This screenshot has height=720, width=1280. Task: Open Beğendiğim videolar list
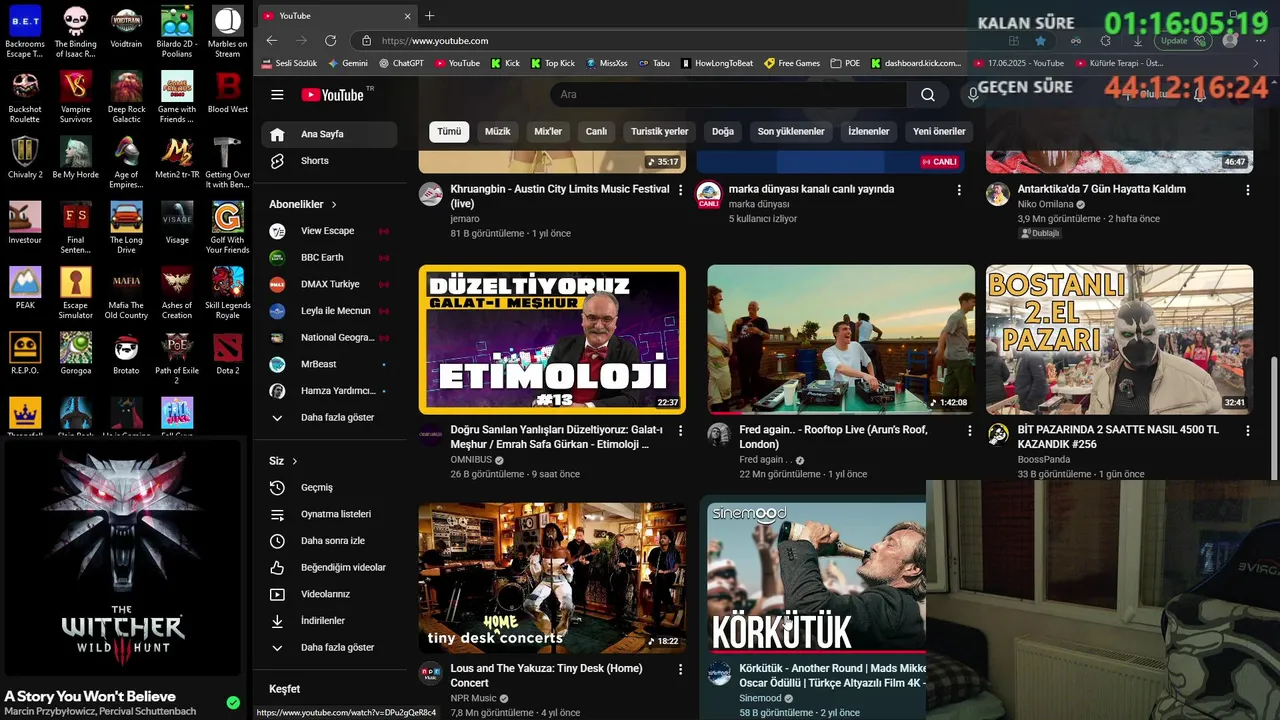[329, 568]
